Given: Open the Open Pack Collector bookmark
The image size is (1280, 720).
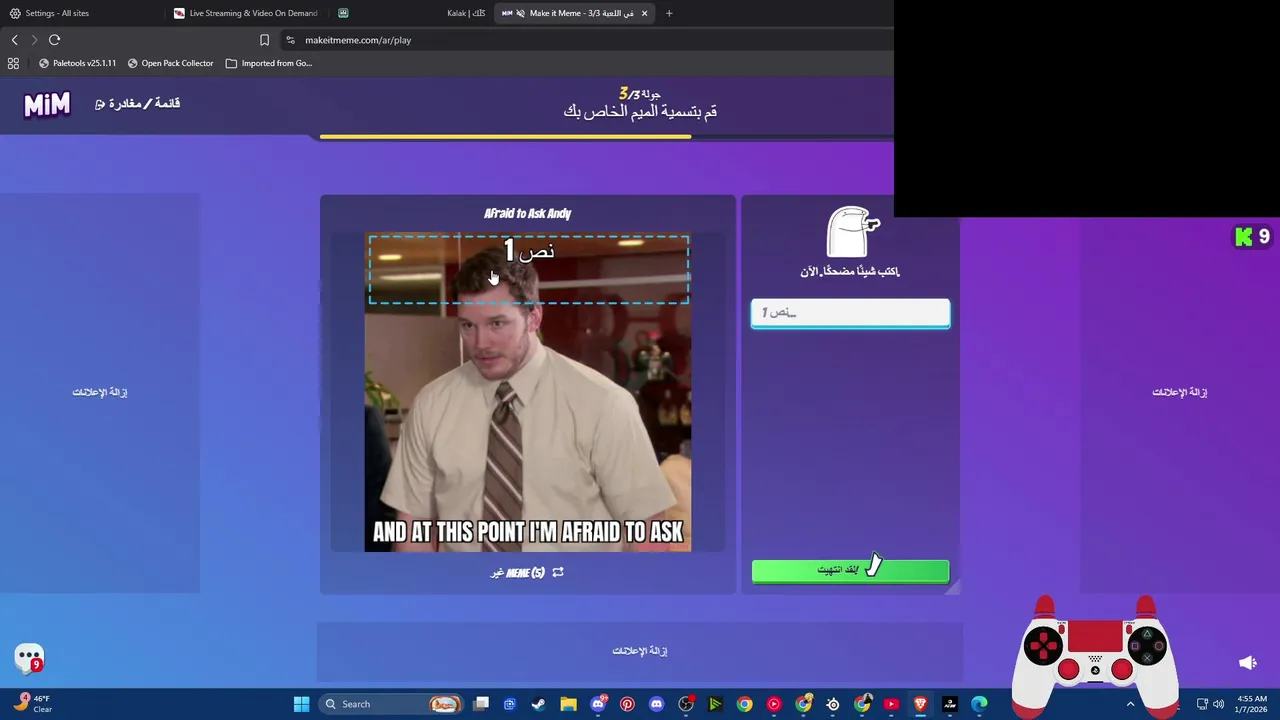Looking at the screenshot, I should pyautogui.click(x=170, y=63).
